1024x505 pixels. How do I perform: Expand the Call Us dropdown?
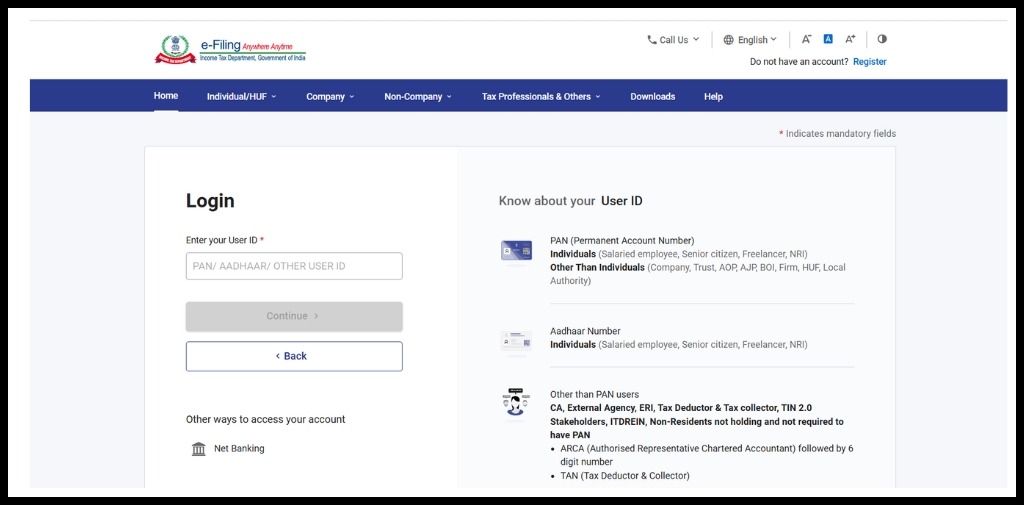click(x=673, y=40)
